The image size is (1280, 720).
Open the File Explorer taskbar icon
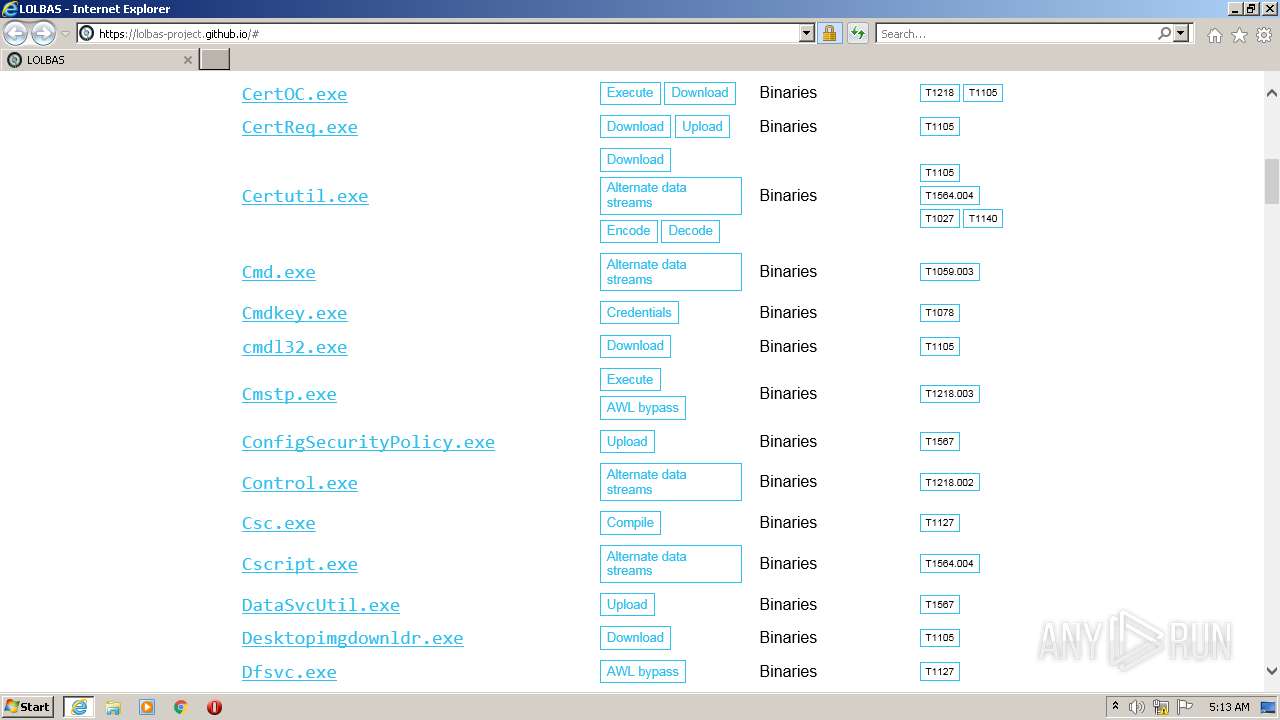(x=113, y=707)
